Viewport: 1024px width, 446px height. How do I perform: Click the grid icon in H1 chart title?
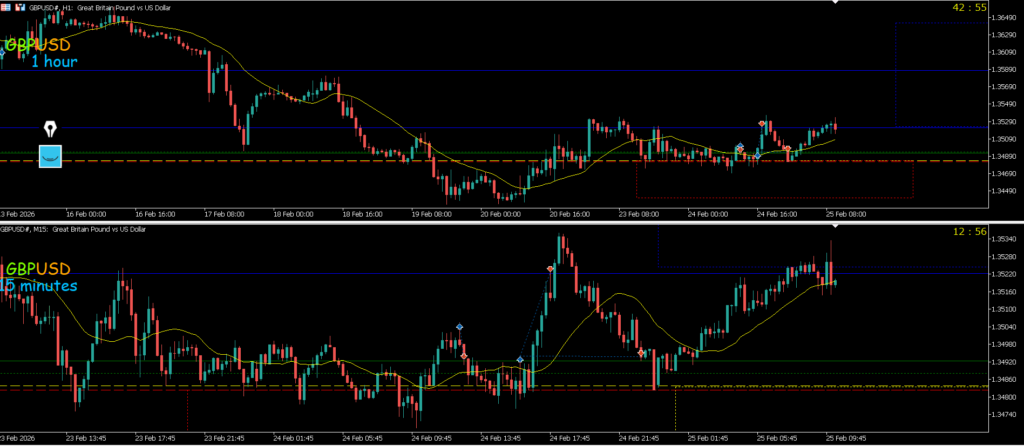click(x=6, y=6)
